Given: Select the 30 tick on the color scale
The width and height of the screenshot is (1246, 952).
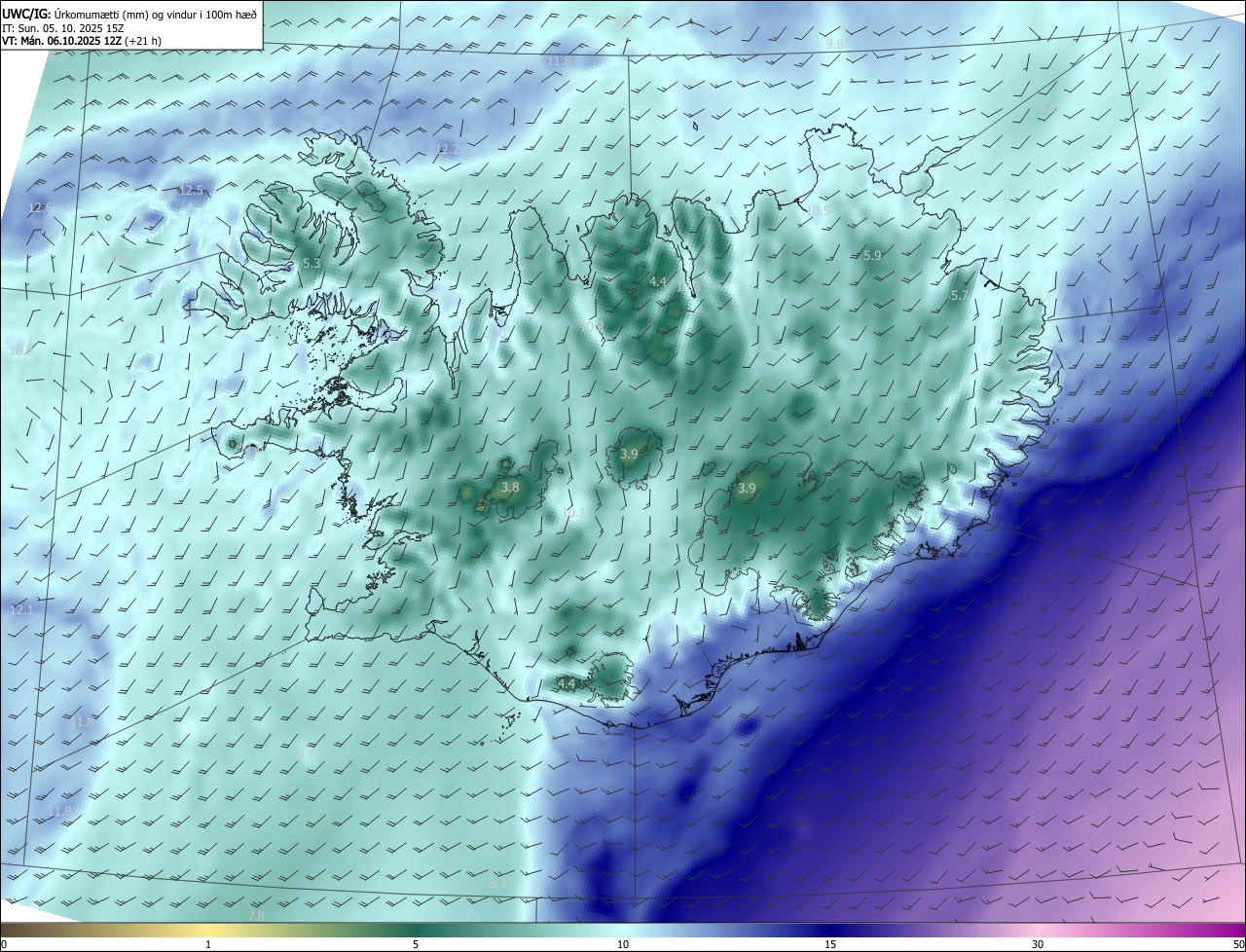Looking at the screenshot, I should (x=1038, y=944).
